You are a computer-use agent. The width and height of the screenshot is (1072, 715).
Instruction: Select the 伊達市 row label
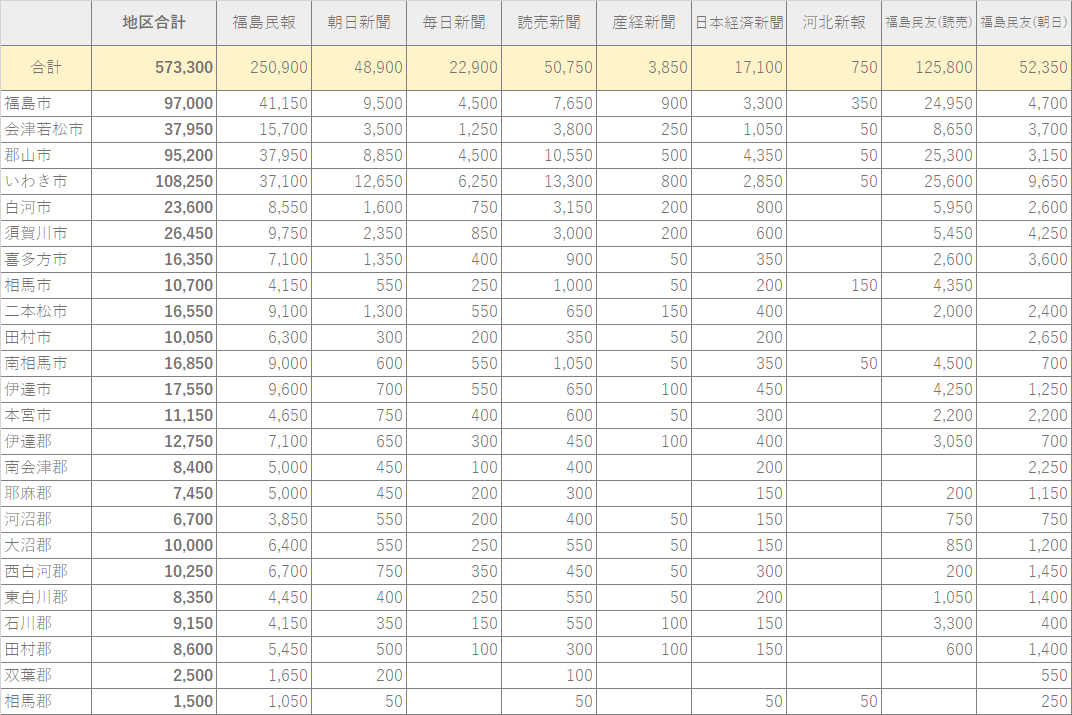pos(46,390)
